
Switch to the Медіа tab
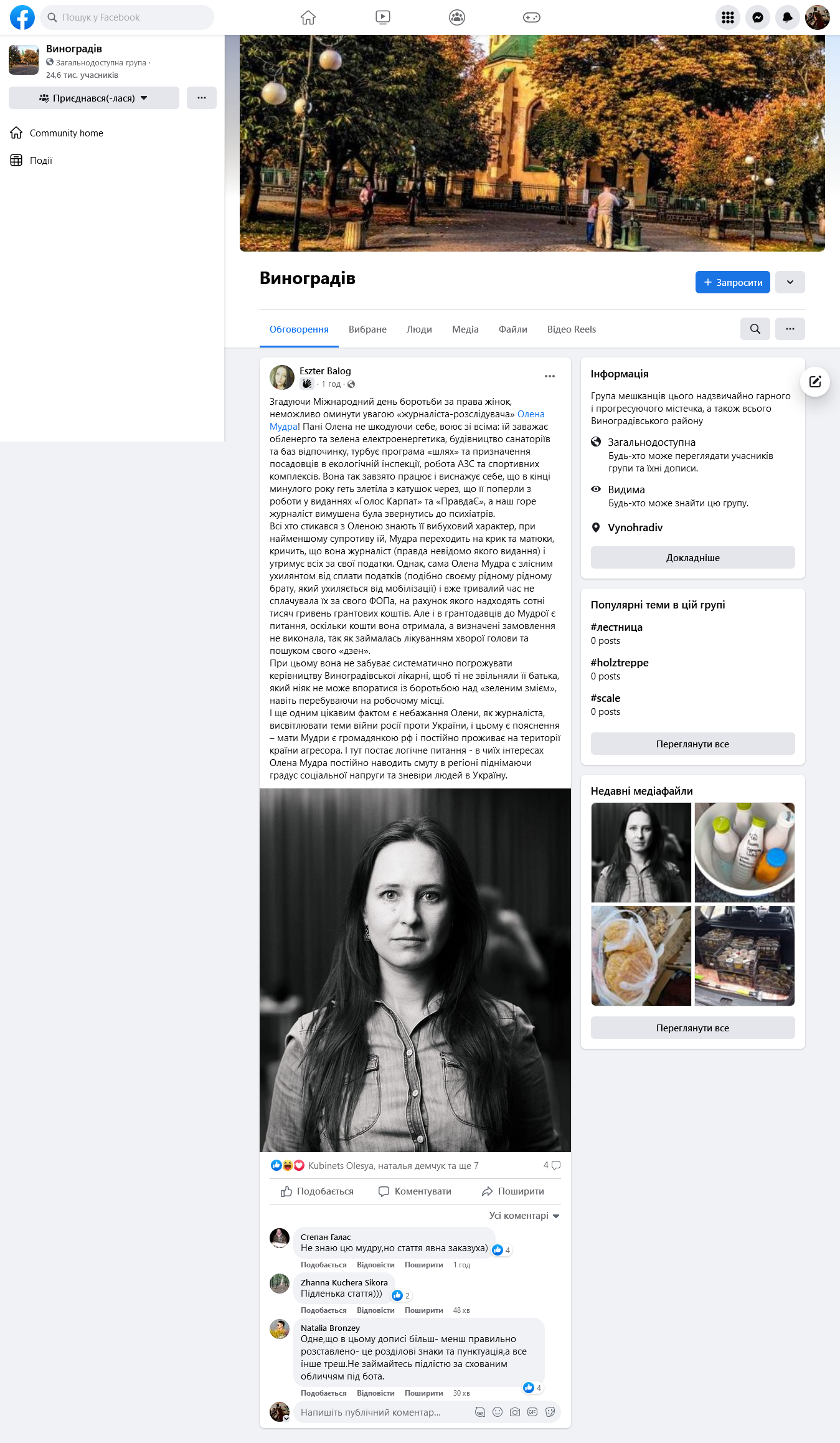(465, 329)
